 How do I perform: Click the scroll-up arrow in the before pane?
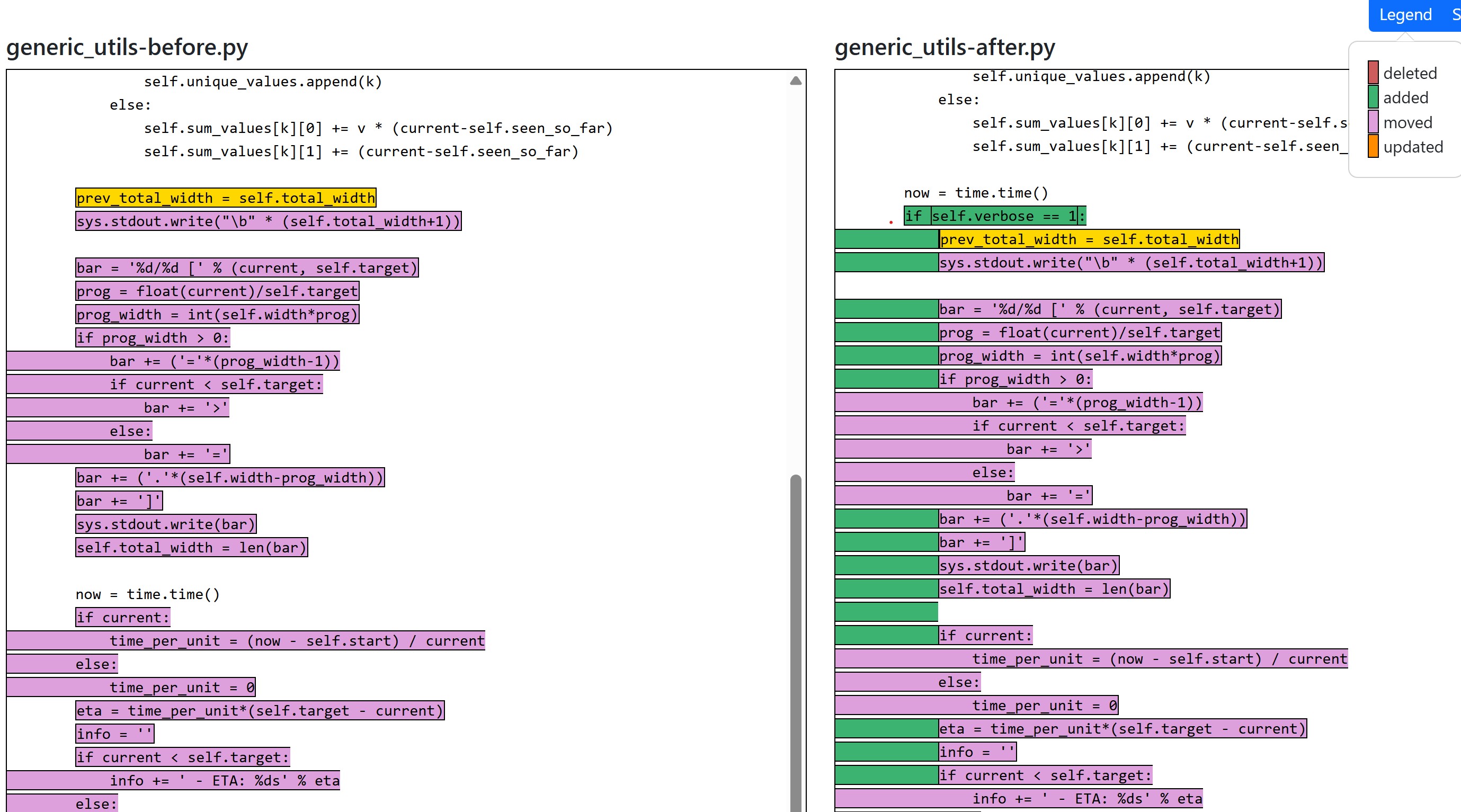coord(795,81)
